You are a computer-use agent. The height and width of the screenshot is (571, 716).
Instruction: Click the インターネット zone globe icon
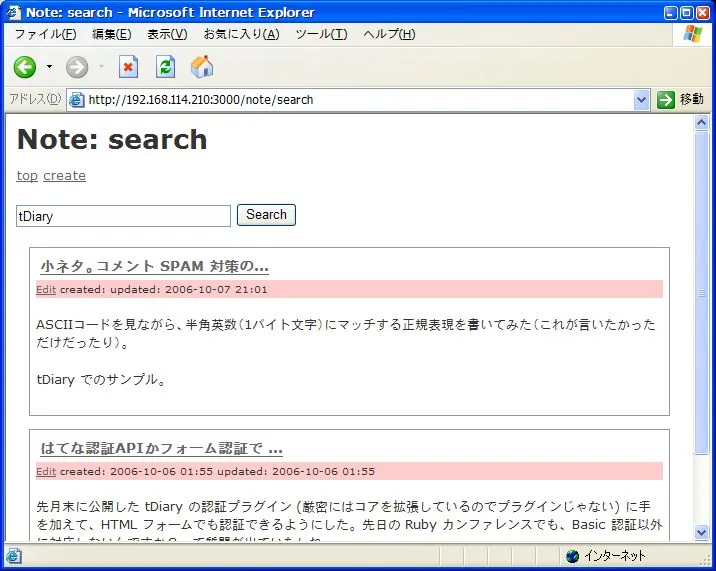[x=572, y=556]
